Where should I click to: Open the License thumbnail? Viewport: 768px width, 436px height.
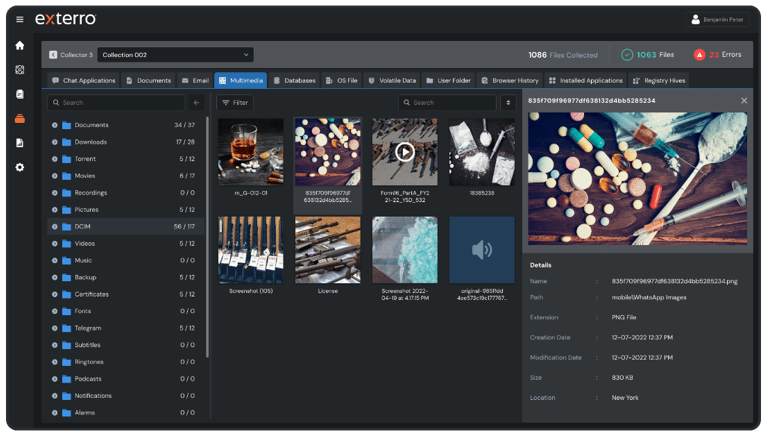(328, 250)
